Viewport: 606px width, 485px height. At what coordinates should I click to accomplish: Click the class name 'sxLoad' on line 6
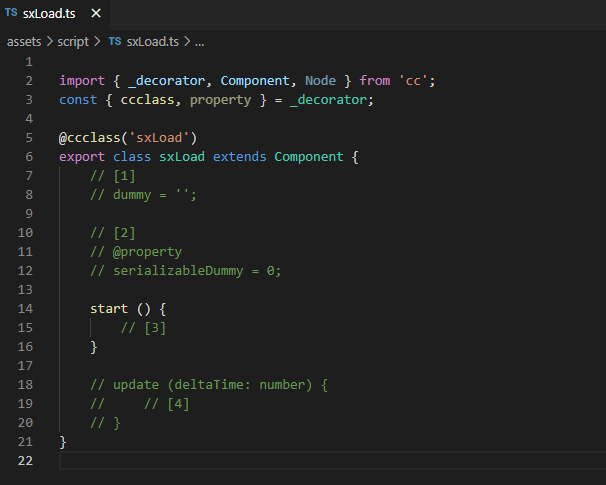182,157
